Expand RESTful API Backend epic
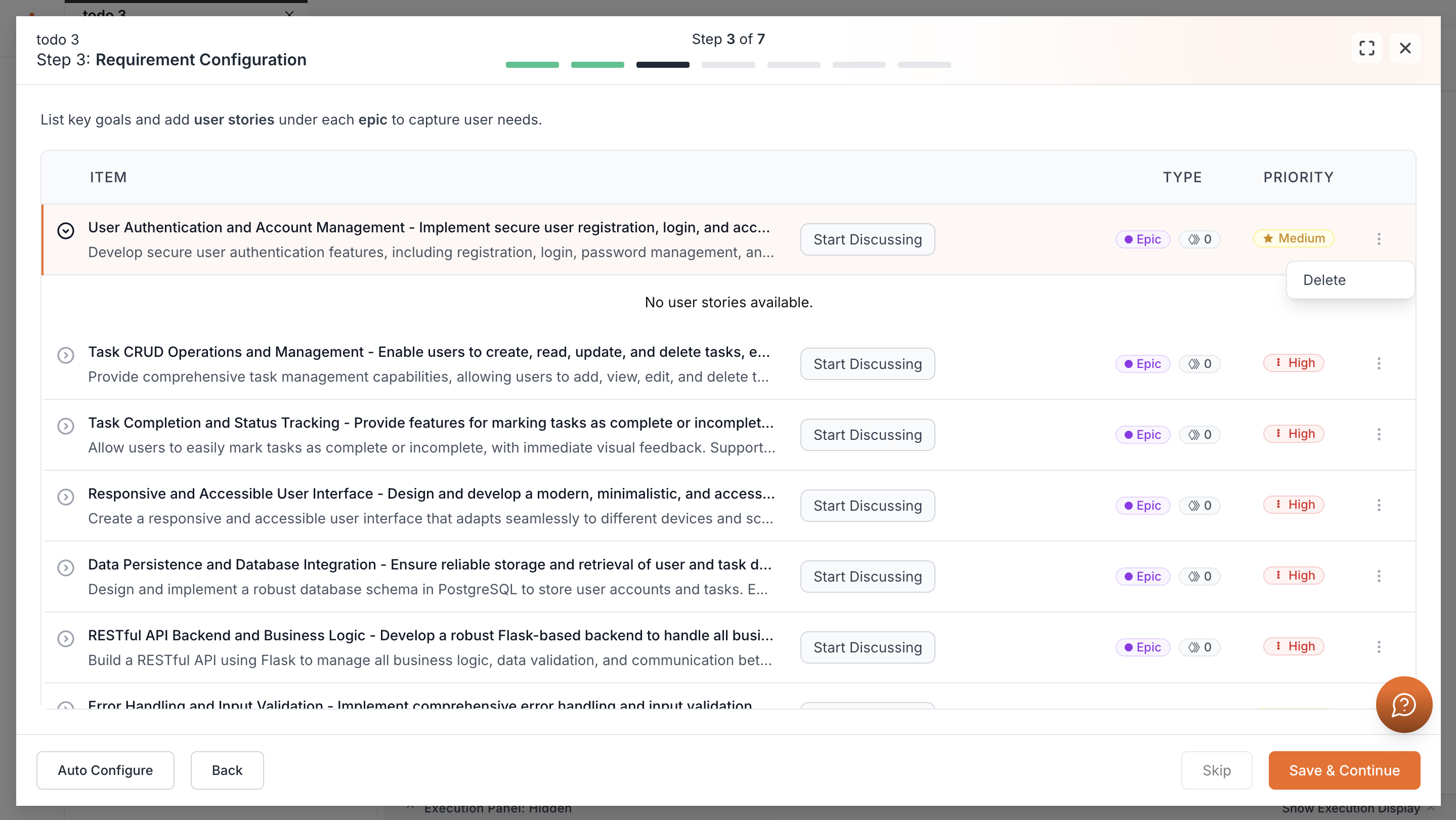Image resolution: width=1456 pixels, height=820 pixels. (66, 638)
